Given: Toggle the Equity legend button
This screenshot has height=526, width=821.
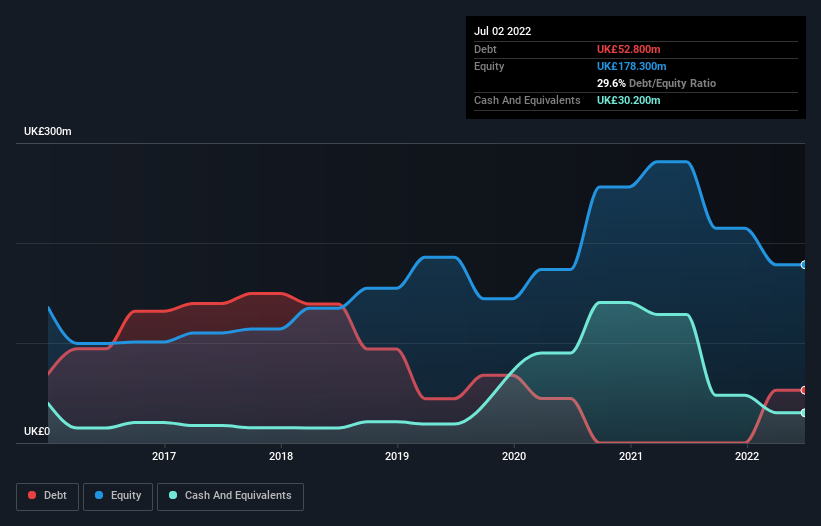Looking at the screenshot, I should [x=118, y=496].
